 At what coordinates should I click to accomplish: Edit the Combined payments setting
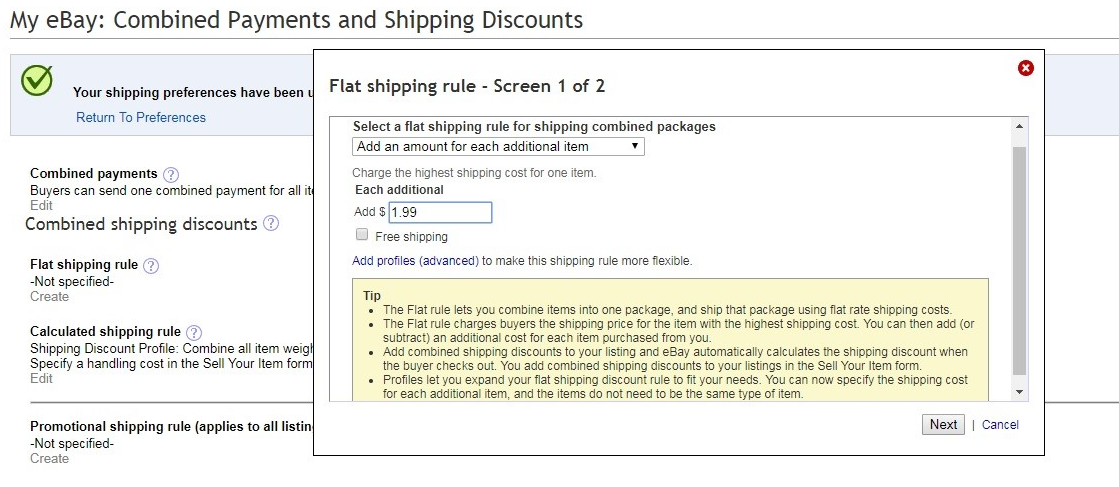click(41, 205)
